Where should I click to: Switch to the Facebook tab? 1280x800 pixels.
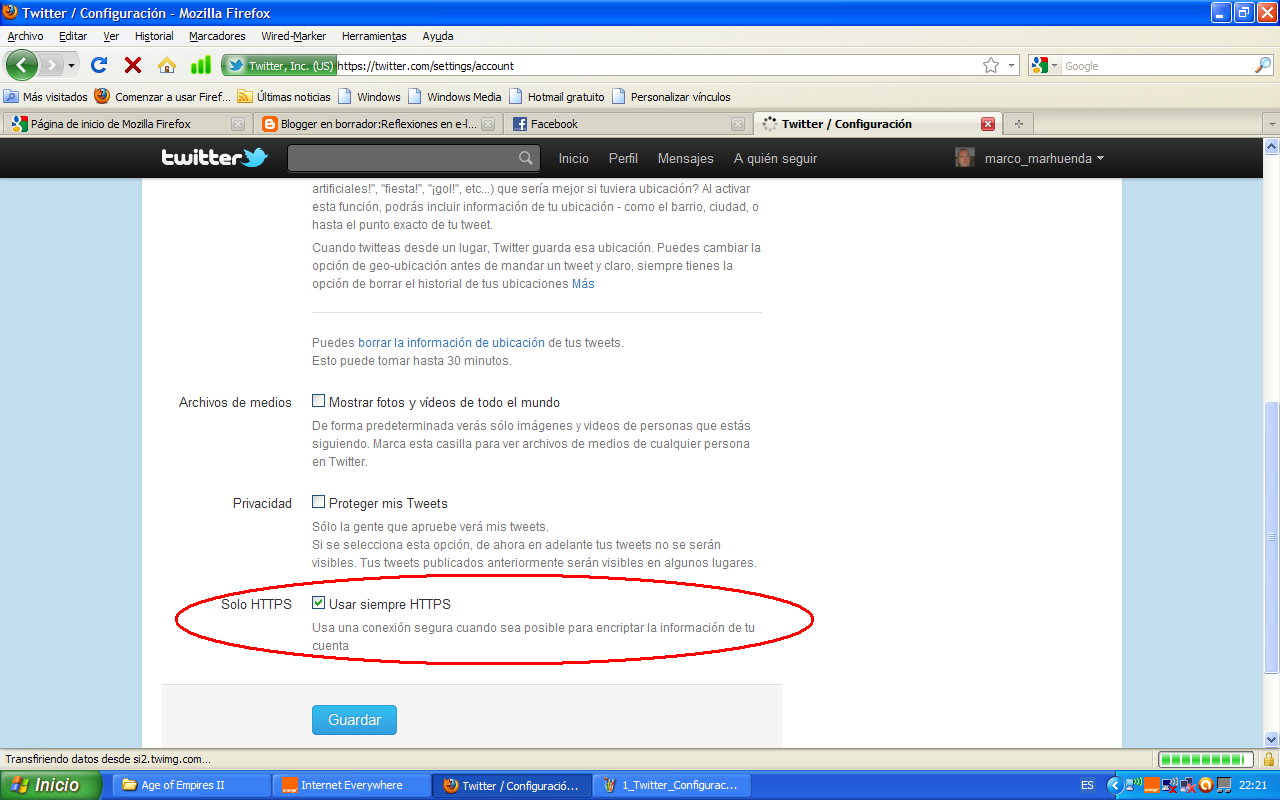click(x=627, y=124)
